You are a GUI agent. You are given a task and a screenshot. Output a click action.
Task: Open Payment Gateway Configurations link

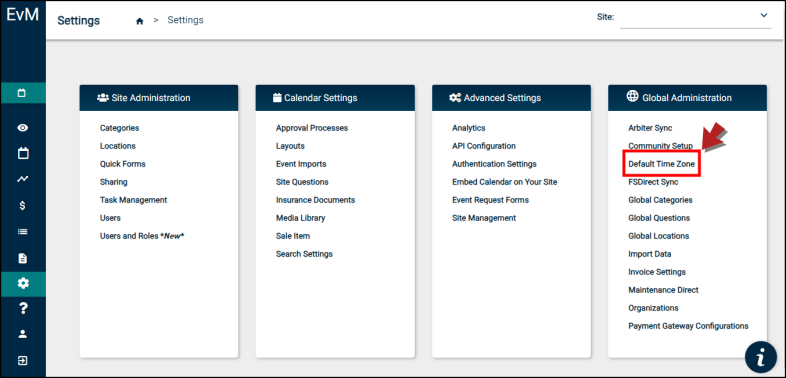[x=688, y=326]
